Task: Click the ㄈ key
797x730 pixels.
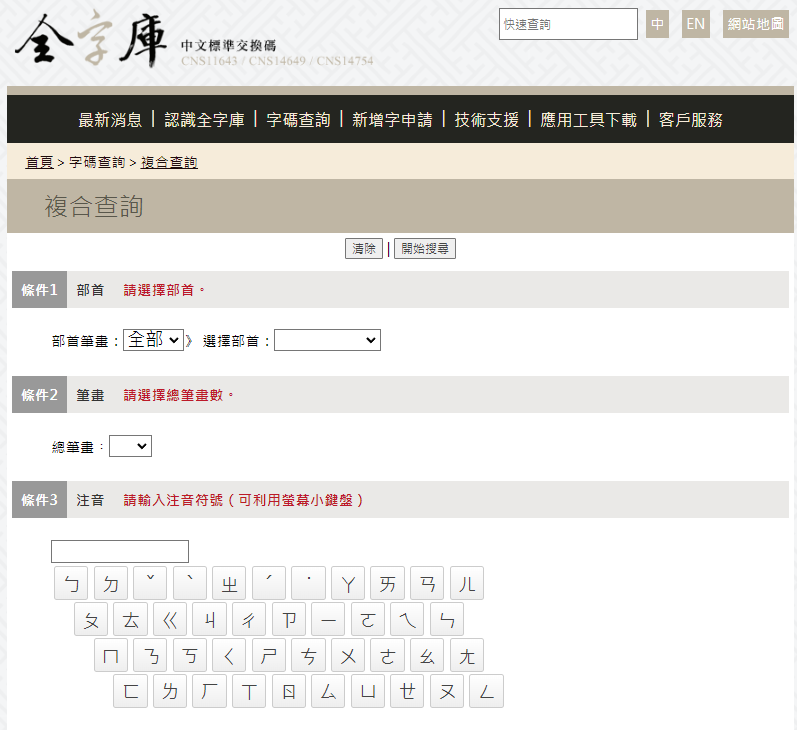Action: pyautogui.click(x=131, y=691)
